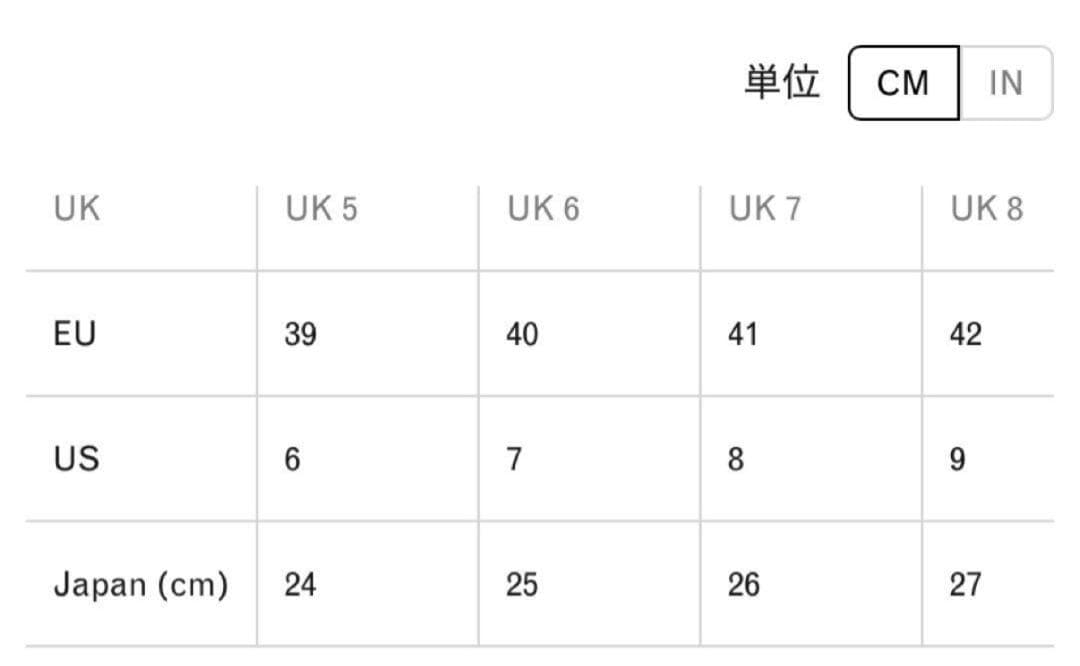The height and width of the screenshot is (666, 1080).
Task: Click US size 9 cell
Action: 957,460
